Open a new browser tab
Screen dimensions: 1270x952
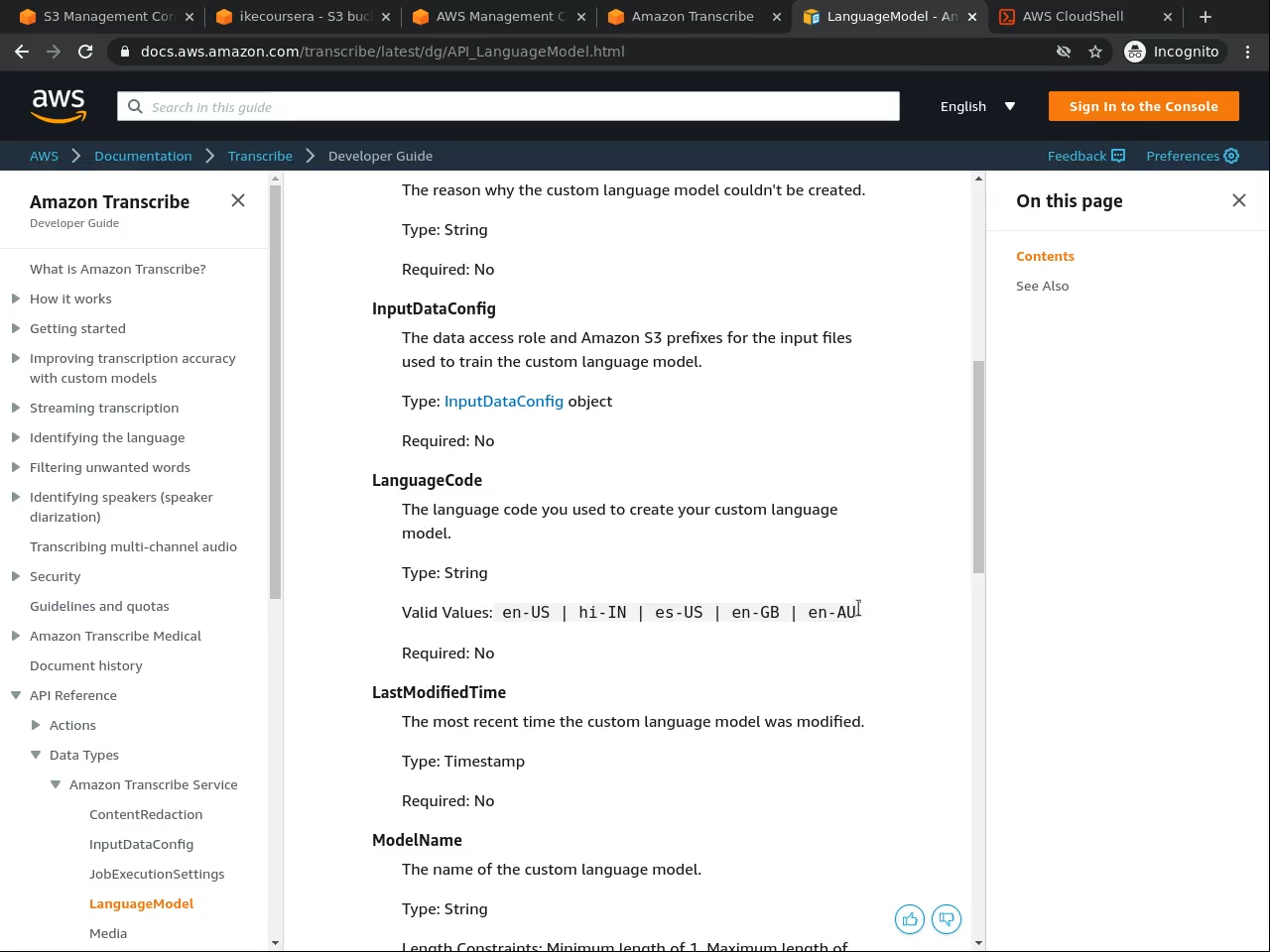point(1206,17)
